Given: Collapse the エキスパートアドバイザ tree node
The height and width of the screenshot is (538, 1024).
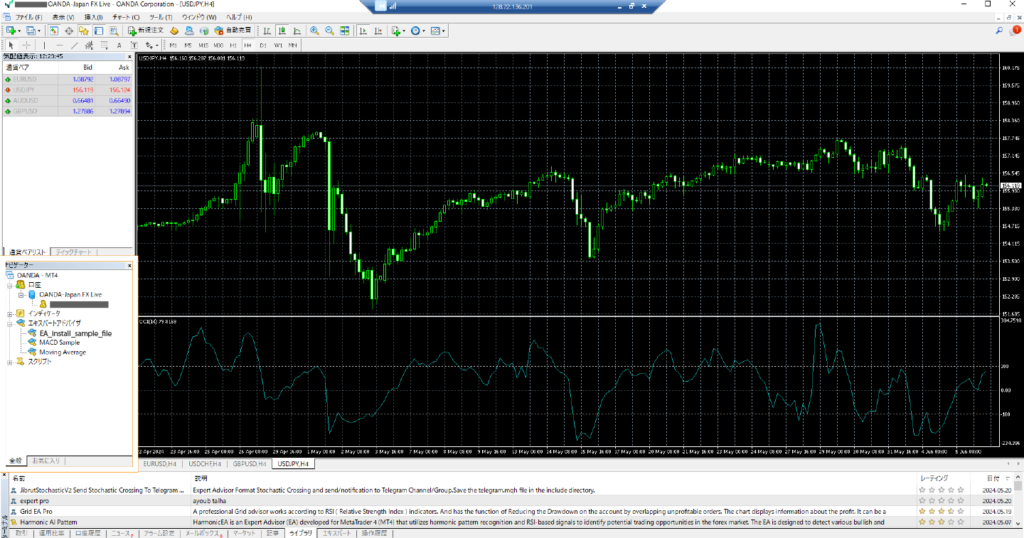Looking at the screenshot, I should tap(10, 323).
